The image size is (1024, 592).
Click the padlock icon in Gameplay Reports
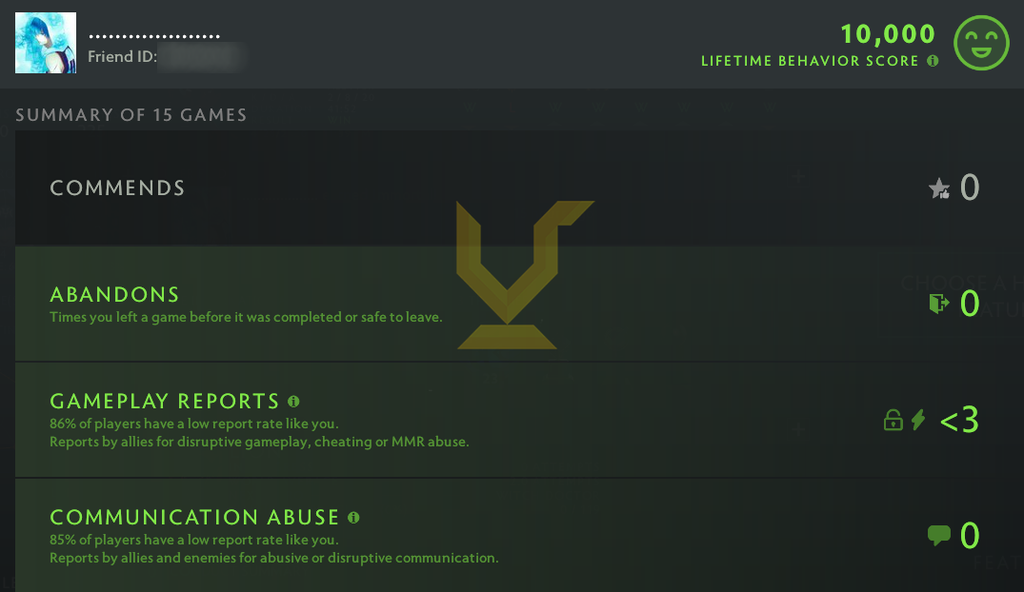[893, 419]
